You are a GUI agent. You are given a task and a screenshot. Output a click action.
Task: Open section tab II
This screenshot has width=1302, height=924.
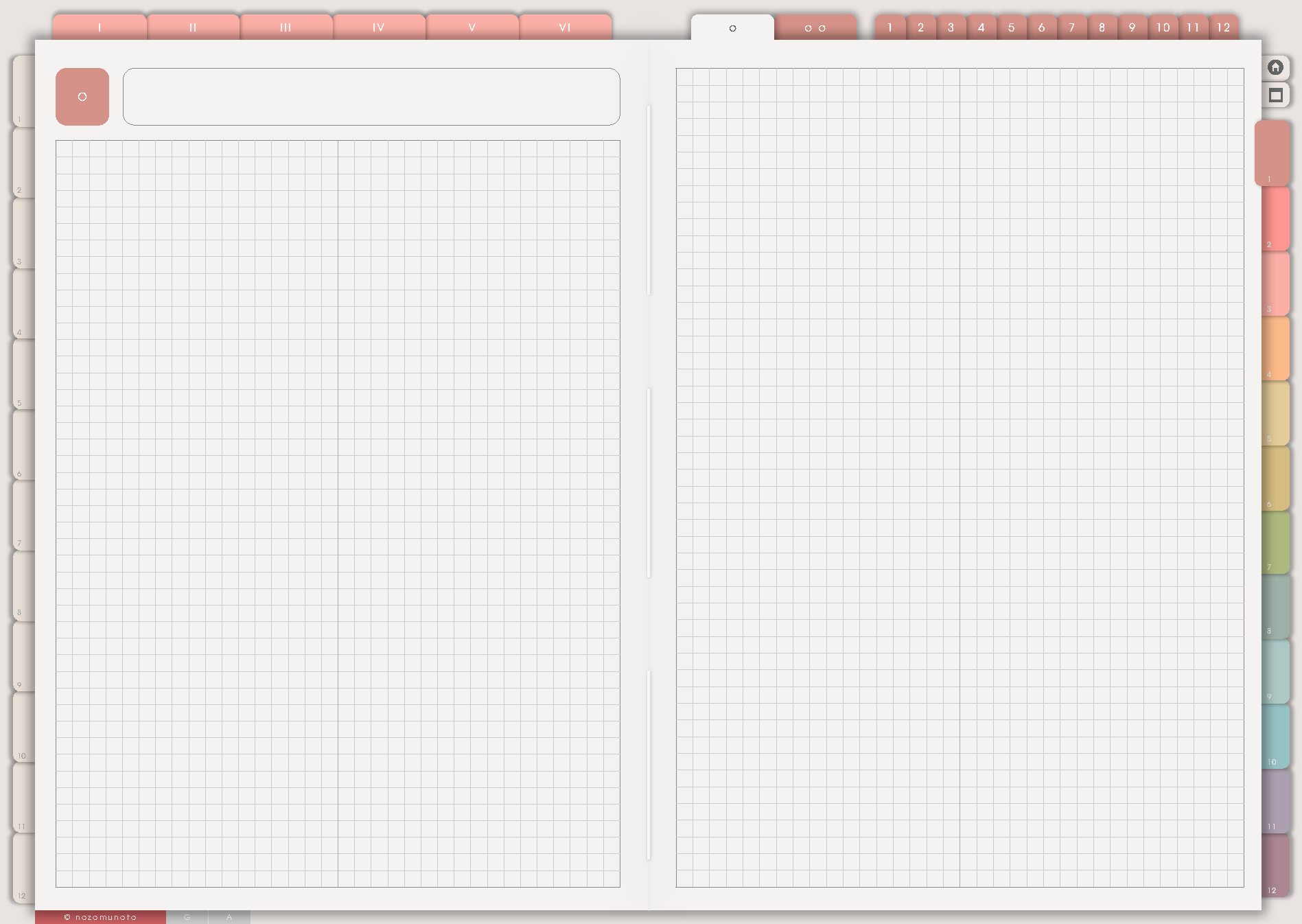[x=193, y=27]
